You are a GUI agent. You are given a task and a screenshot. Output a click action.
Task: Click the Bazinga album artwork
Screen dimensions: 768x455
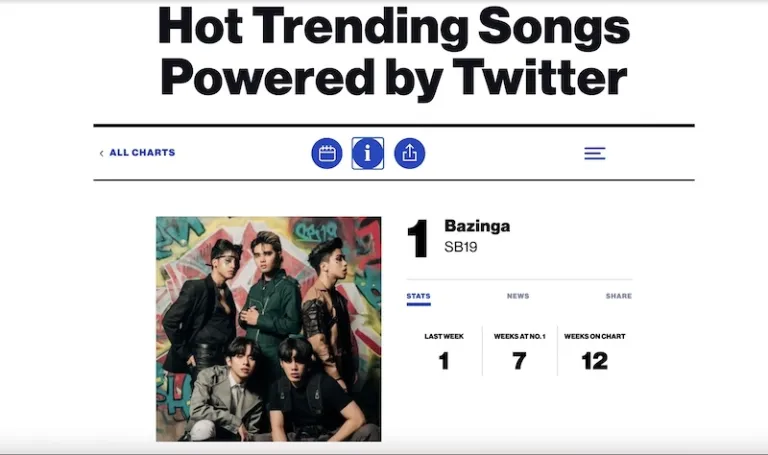point(268,329)
